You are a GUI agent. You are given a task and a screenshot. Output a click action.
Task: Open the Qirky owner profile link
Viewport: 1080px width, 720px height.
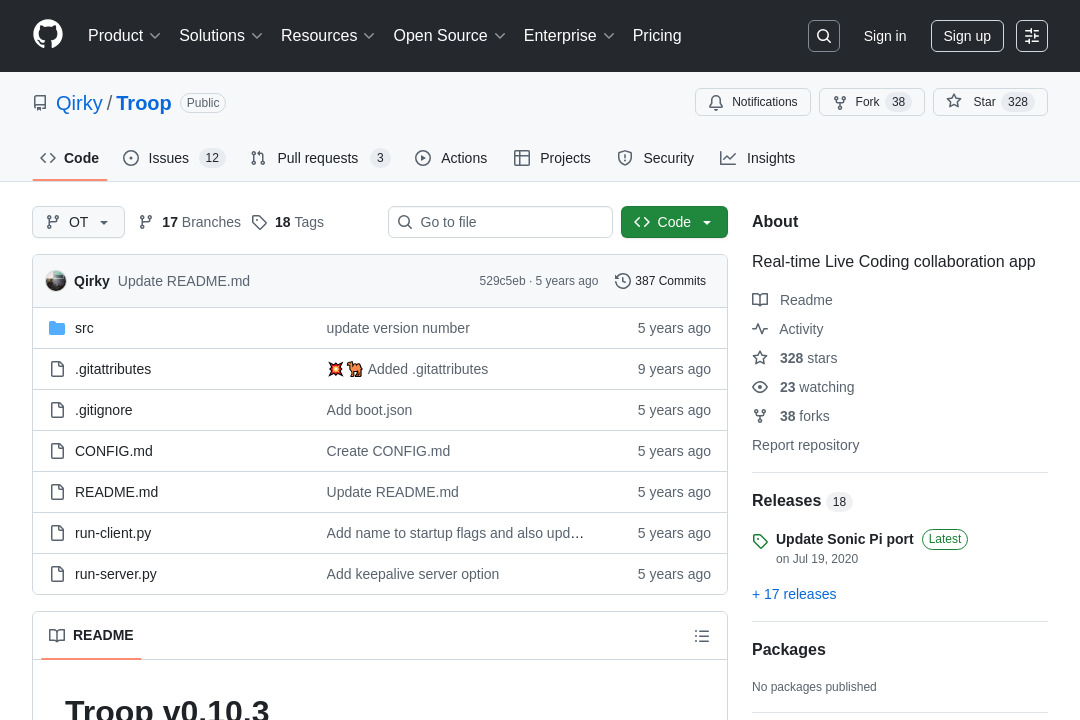coord(79,103)
